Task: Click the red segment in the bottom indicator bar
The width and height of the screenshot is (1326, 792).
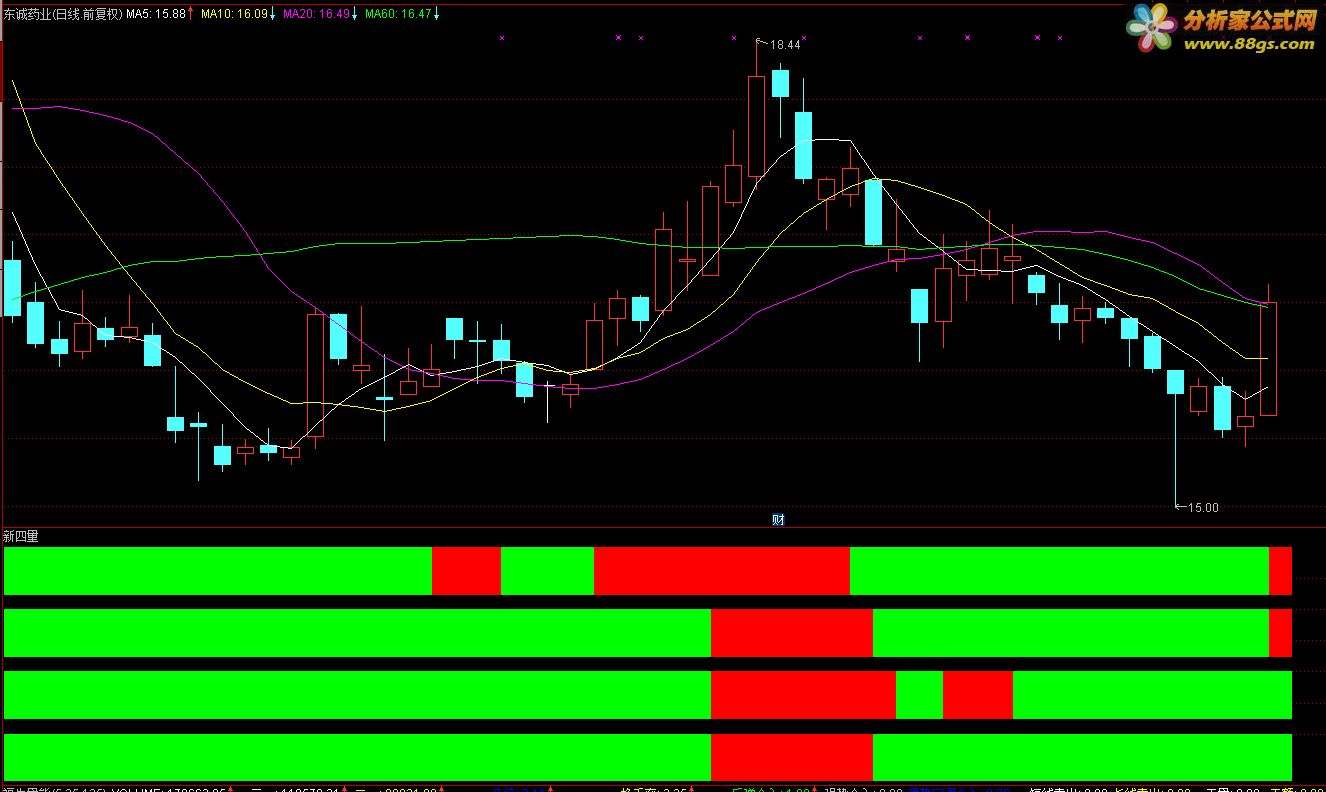Action: (x=792, y=757)
